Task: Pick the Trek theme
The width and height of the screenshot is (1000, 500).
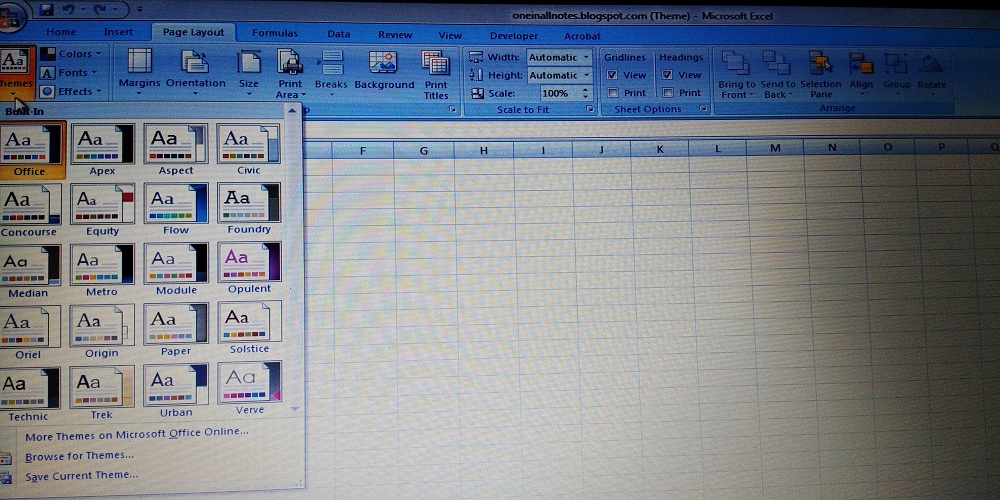Action: click(102, 392)
